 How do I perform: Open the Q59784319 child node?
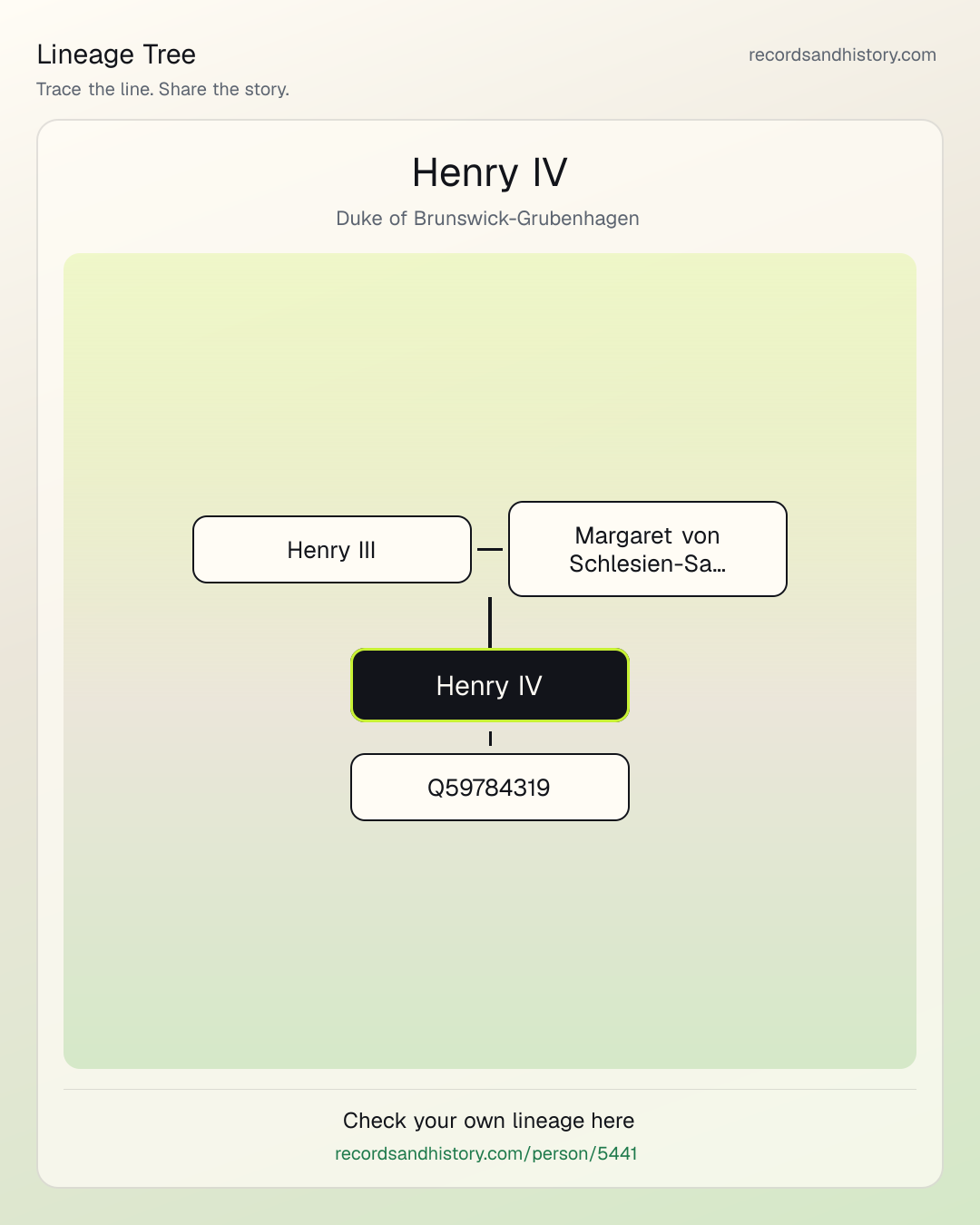pyautogui.click(x=490, y=788)
